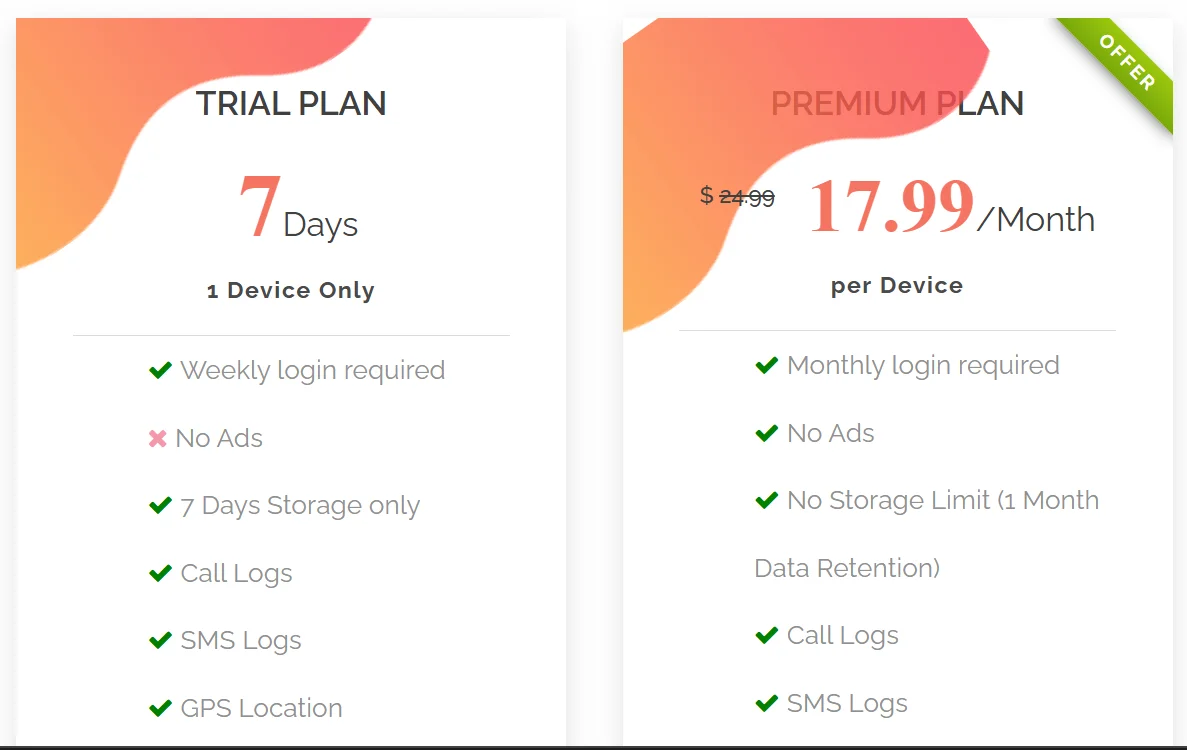Click the checkmark next to 7 Days Storage only
The height and width of the screenshot is (750, 1187).
(160, 506)
